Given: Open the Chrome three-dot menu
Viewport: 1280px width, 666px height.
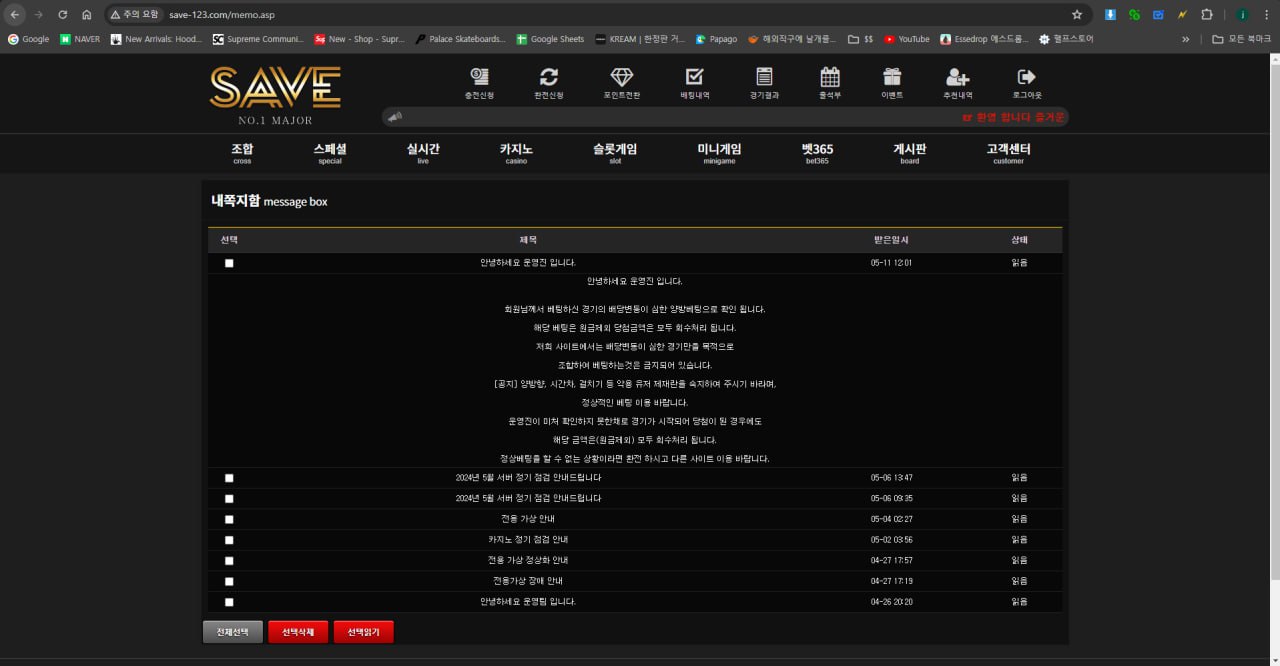Looking at the screenshot, I should [1266, 15].
